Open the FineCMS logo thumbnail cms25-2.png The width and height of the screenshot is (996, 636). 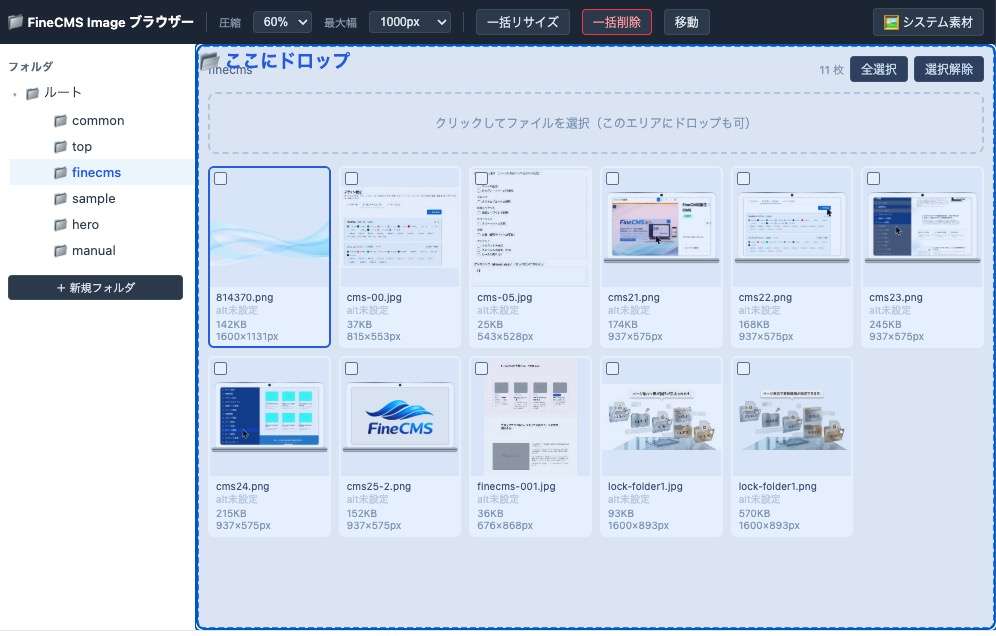coord(400,417)
